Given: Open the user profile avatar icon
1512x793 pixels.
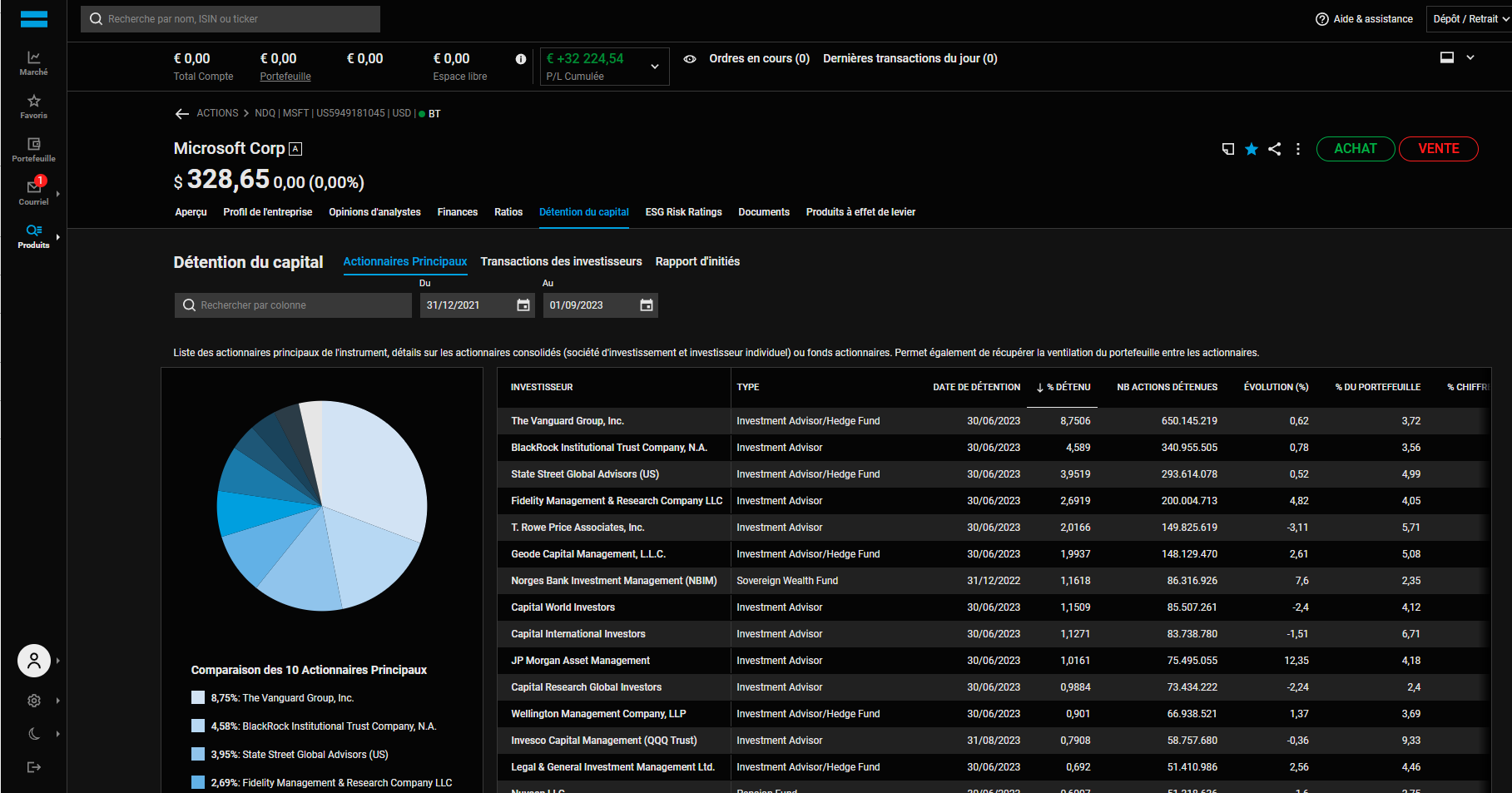Looking at the screenshot, I should [34, 661].
